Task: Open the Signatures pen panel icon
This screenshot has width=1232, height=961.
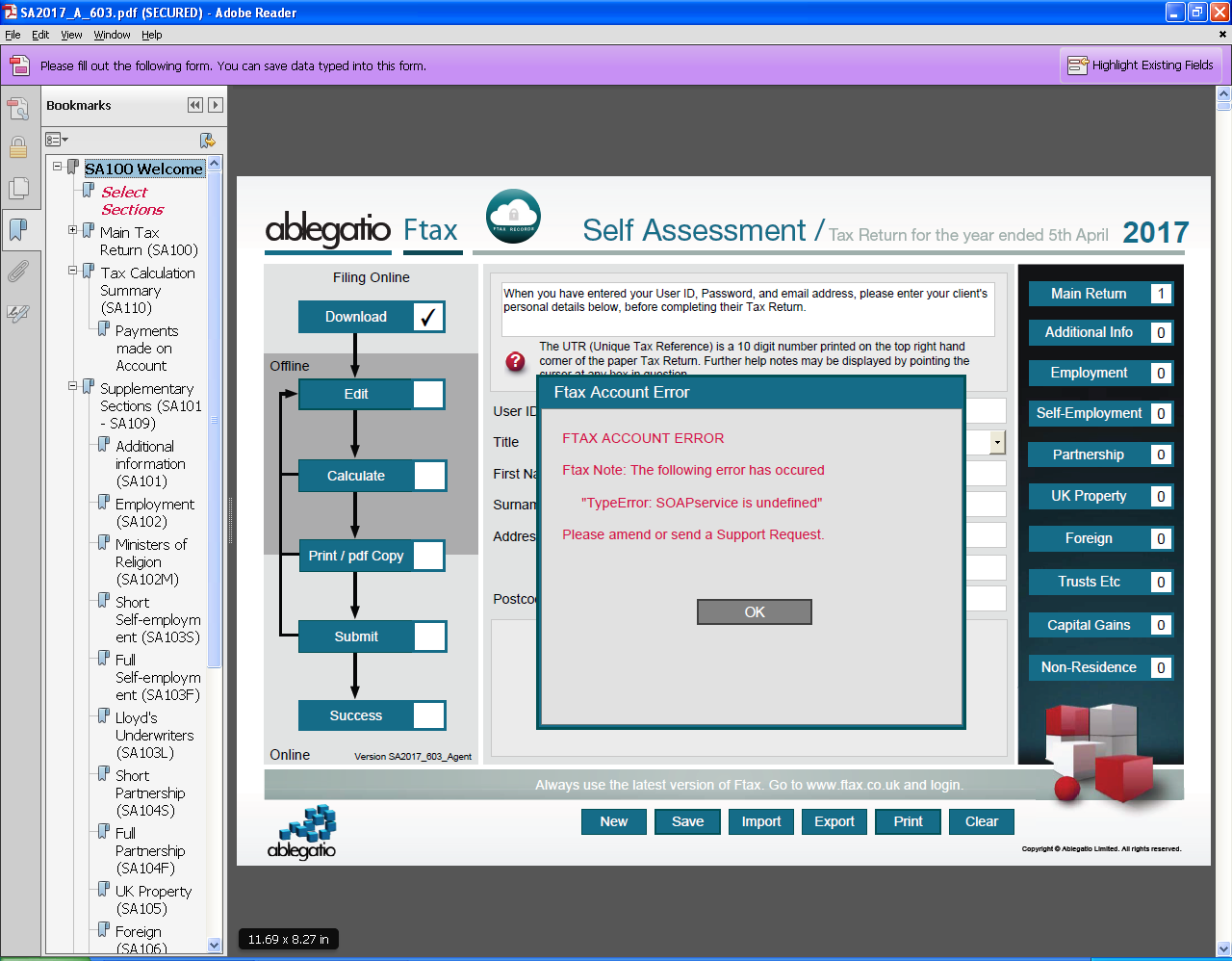Action: click(18, 313)
